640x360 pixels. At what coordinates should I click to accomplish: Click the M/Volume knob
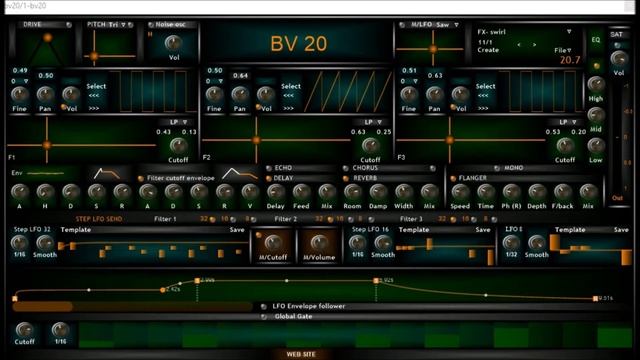319,243
